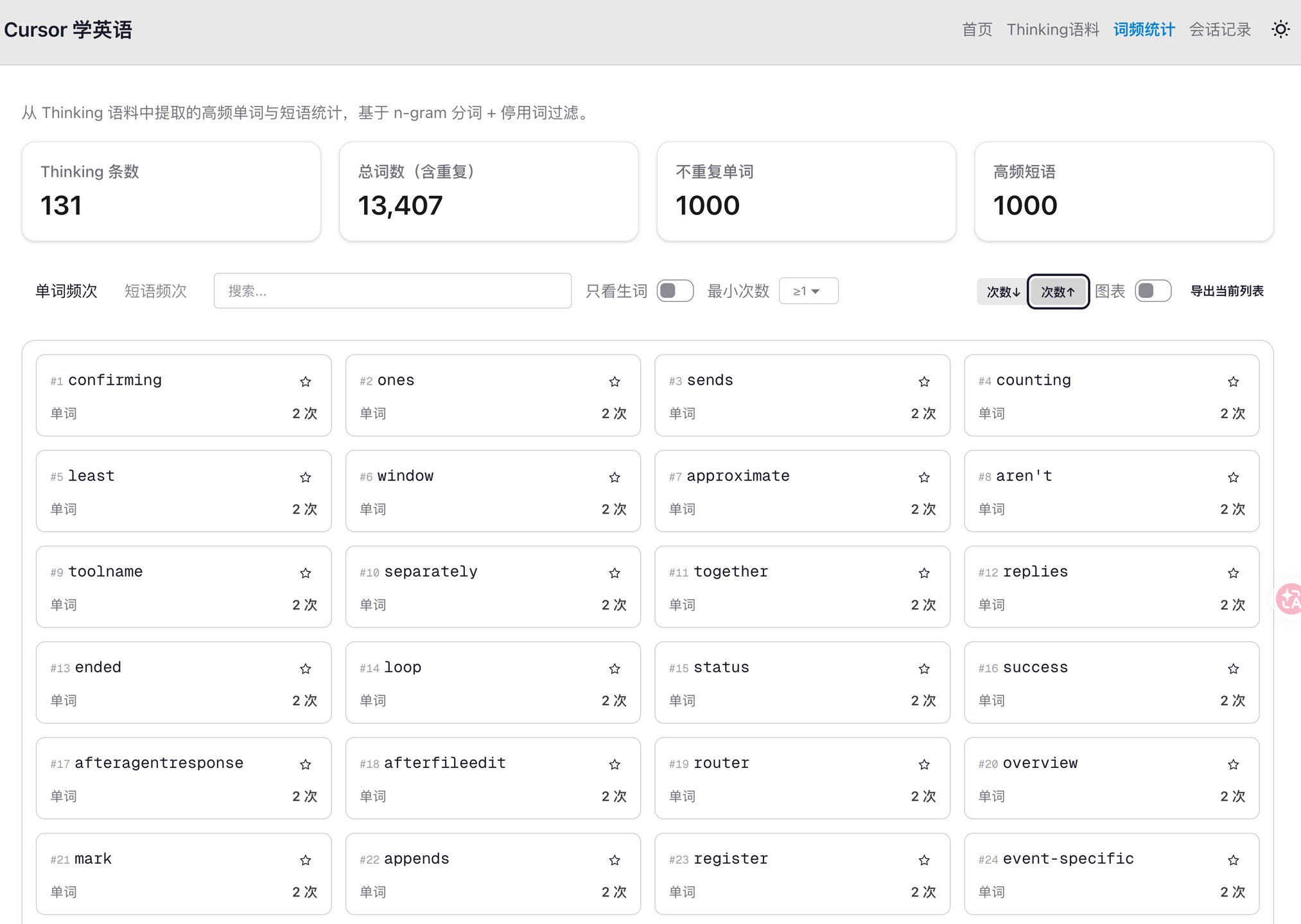Image resolution: width=1301 pixels, height=924 pixels.
Task: Switch to the 单词频次 tab
Action: point(66,291)
